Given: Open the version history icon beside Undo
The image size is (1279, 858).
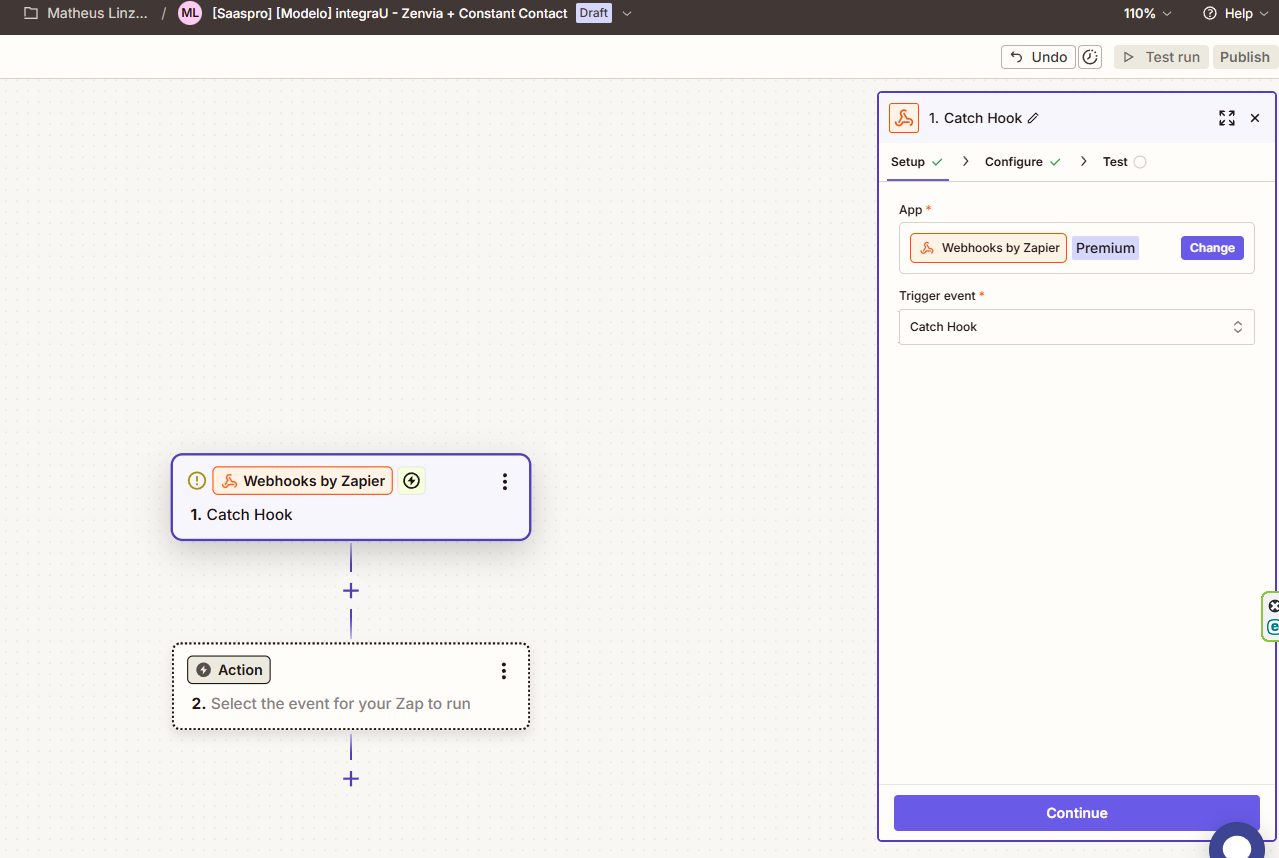Looking at the screenshot, I should [1091, 57].
